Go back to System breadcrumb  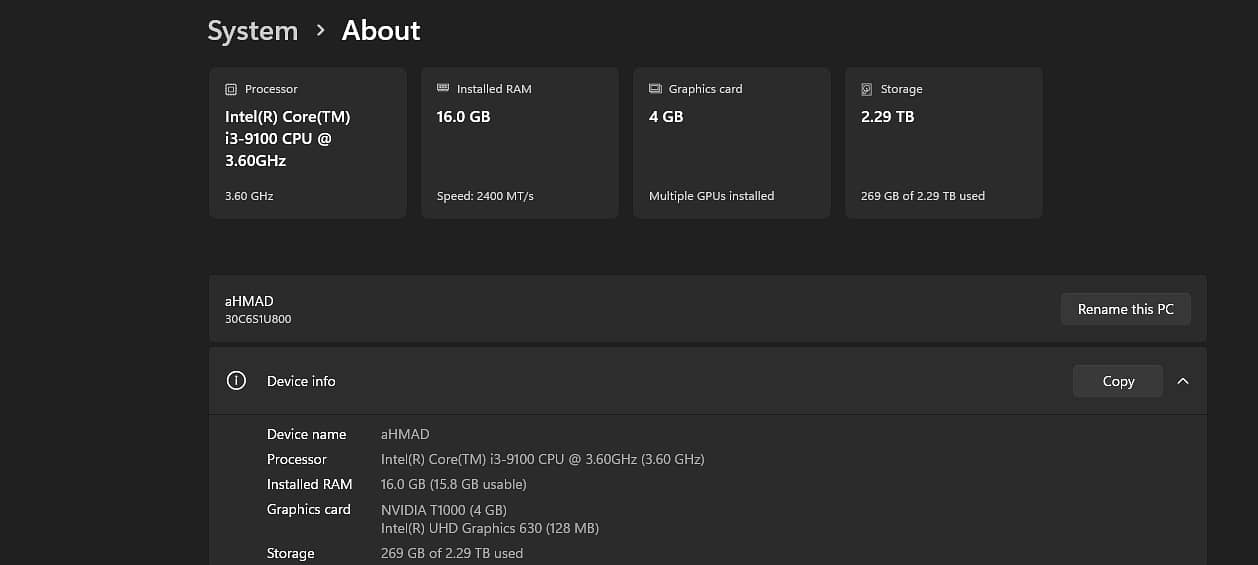(x=253, y=31)
